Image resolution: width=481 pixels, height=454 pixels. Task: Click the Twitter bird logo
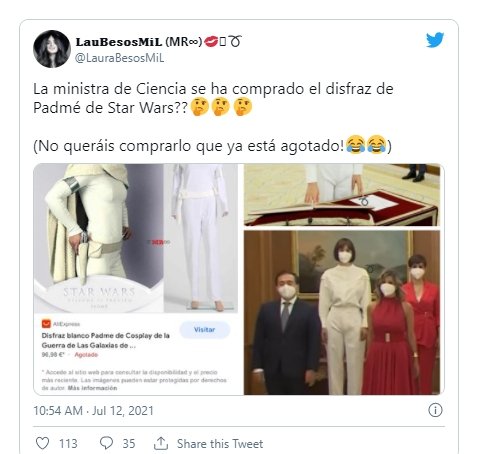tap(435, 40)
